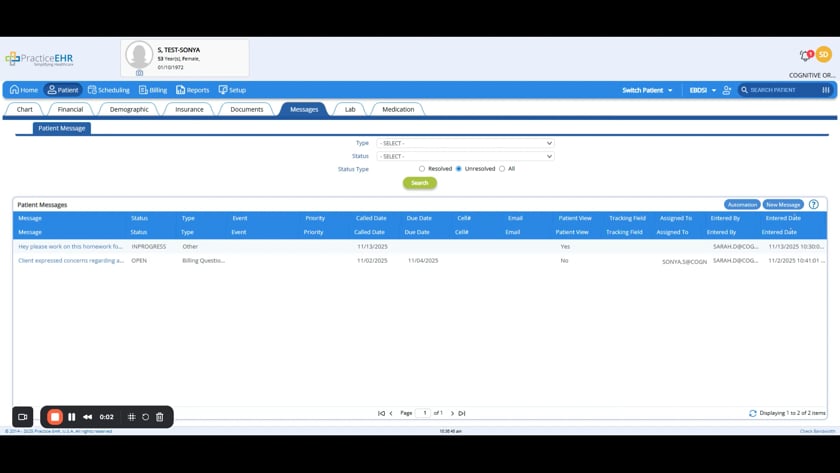
Task: Click the SONYA.S@COGN assigned to cell
Action: (x=684, y=262)
